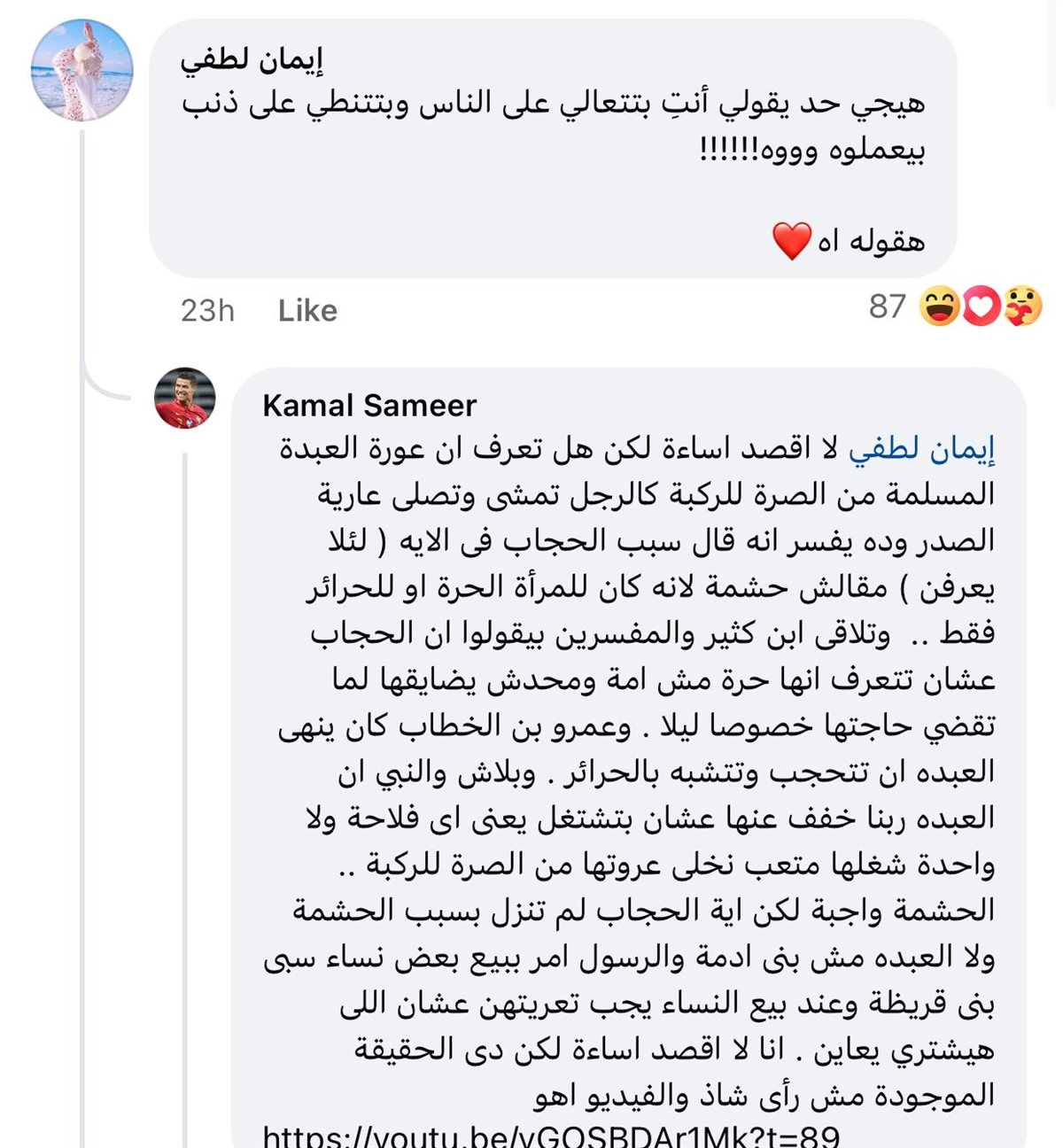Open the youtu.be video link
This screenshot has height=1148, width=1063.
click(551, 1136)
